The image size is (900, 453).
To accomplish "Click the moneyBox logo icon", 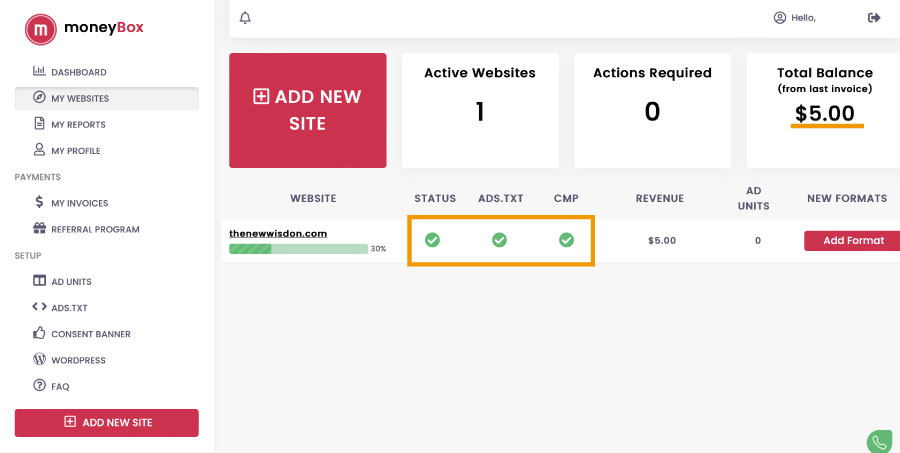I will (41, 29).
